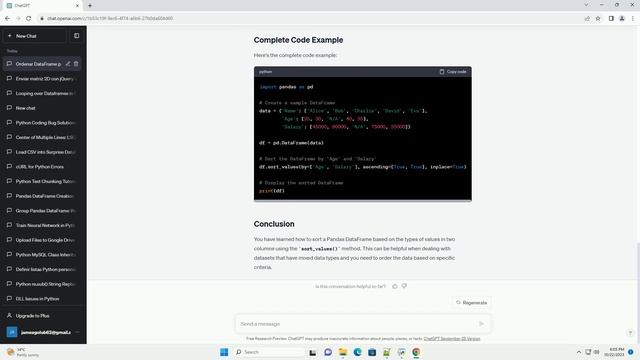Launch Microsoft Edge from the taskbar
This screenshot has height=360, width=640.
tap(357, 352)
